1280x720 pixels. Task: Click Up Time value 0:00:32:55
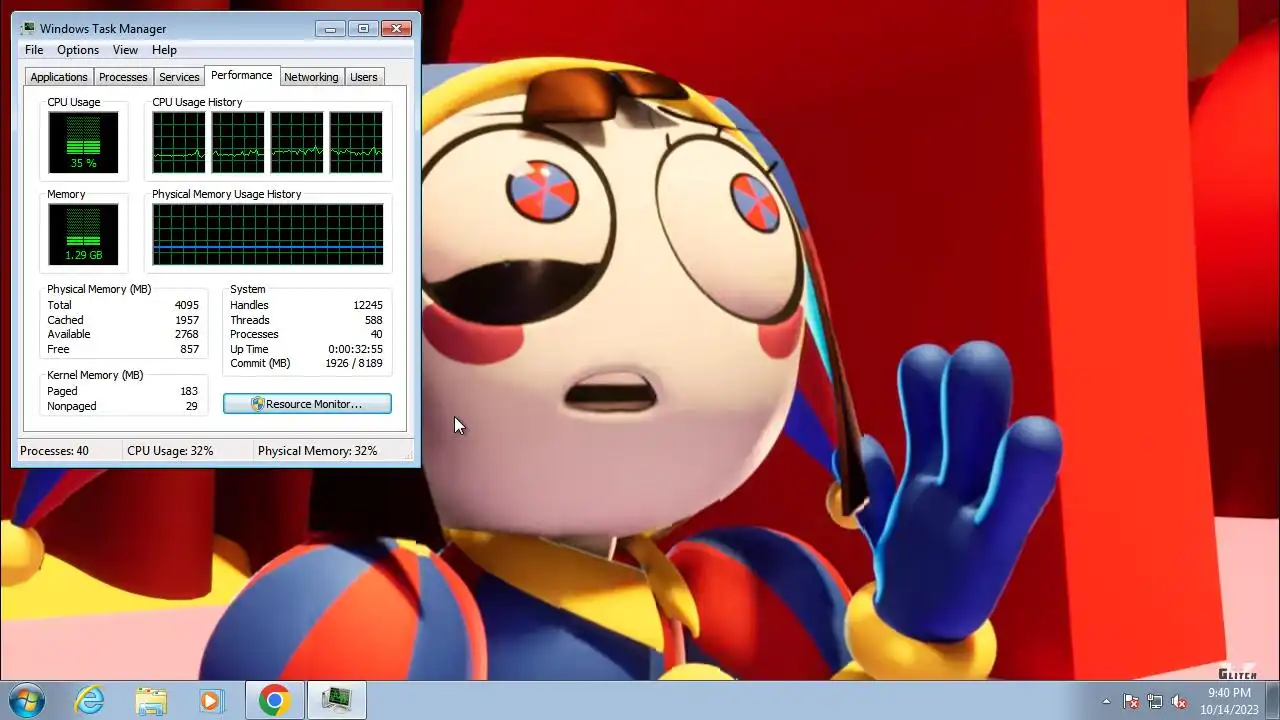[x=355, y=349]
